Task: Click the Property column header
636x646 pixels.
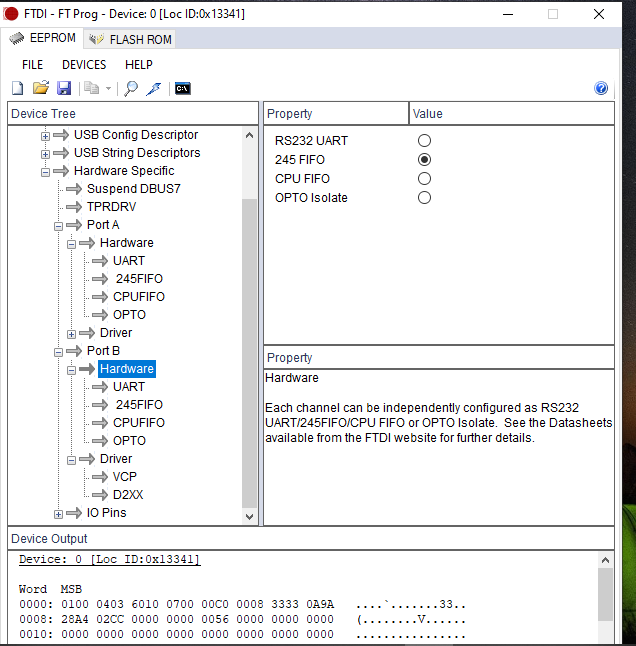Action: 336,114
